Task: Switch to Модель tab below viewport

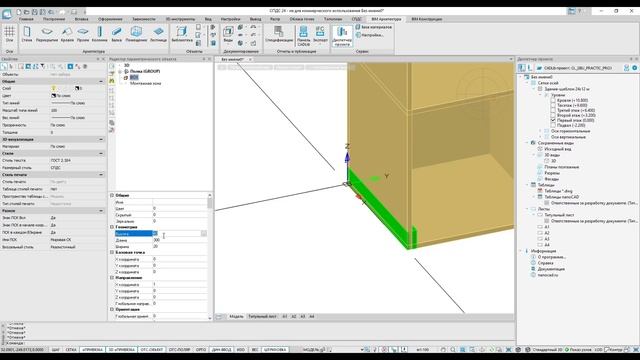Action: [x=236, y=316]
